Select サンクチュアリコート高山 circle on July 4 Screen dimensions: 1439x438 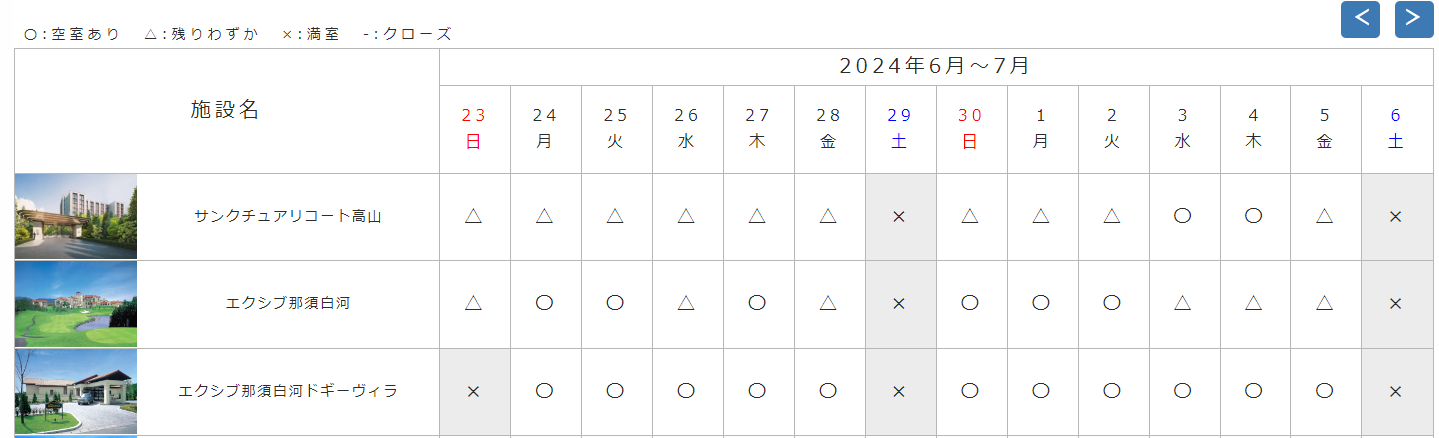1254,216
